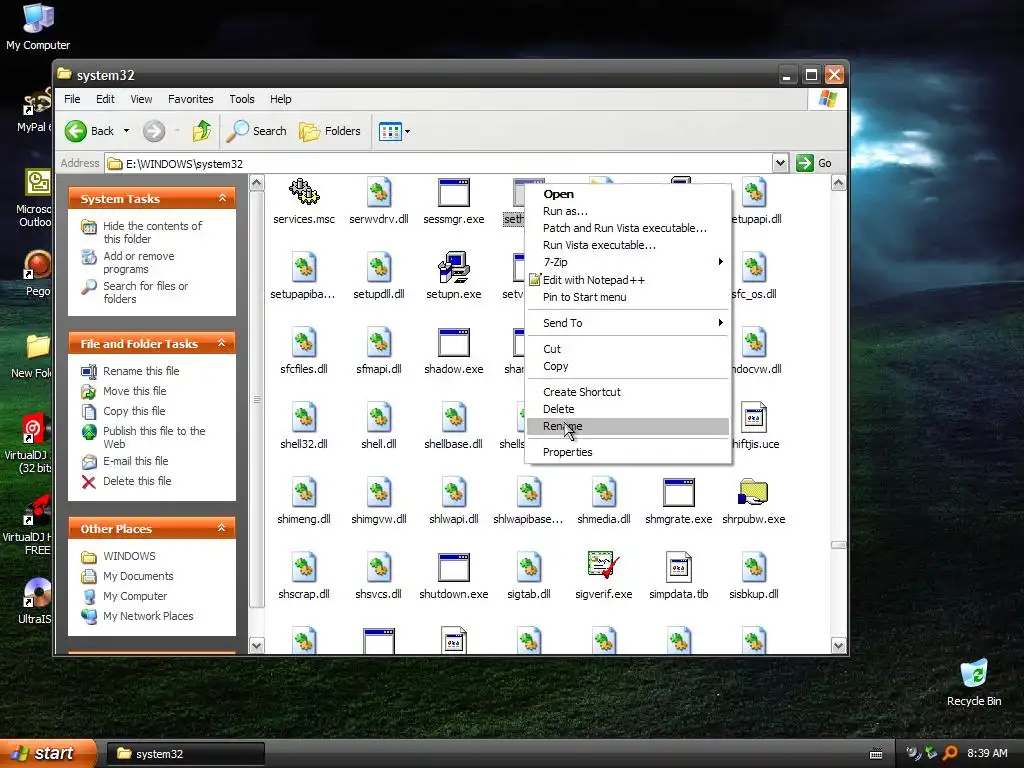Select the setupdll.dll file
Image resolution: width=1024 pixels, height=768 pixels.
tap(379, 276)
